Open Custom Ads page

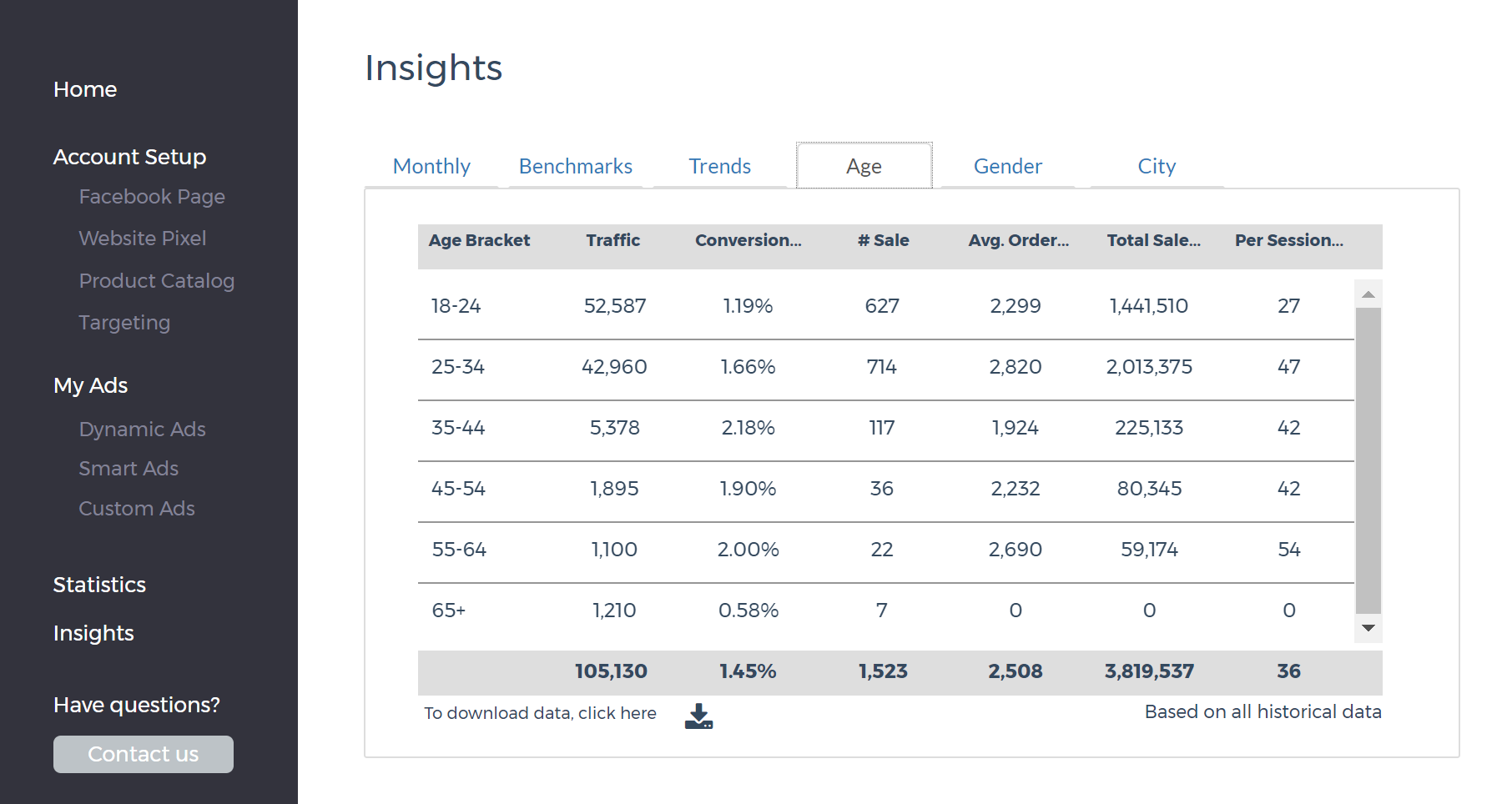coord(137,509)
